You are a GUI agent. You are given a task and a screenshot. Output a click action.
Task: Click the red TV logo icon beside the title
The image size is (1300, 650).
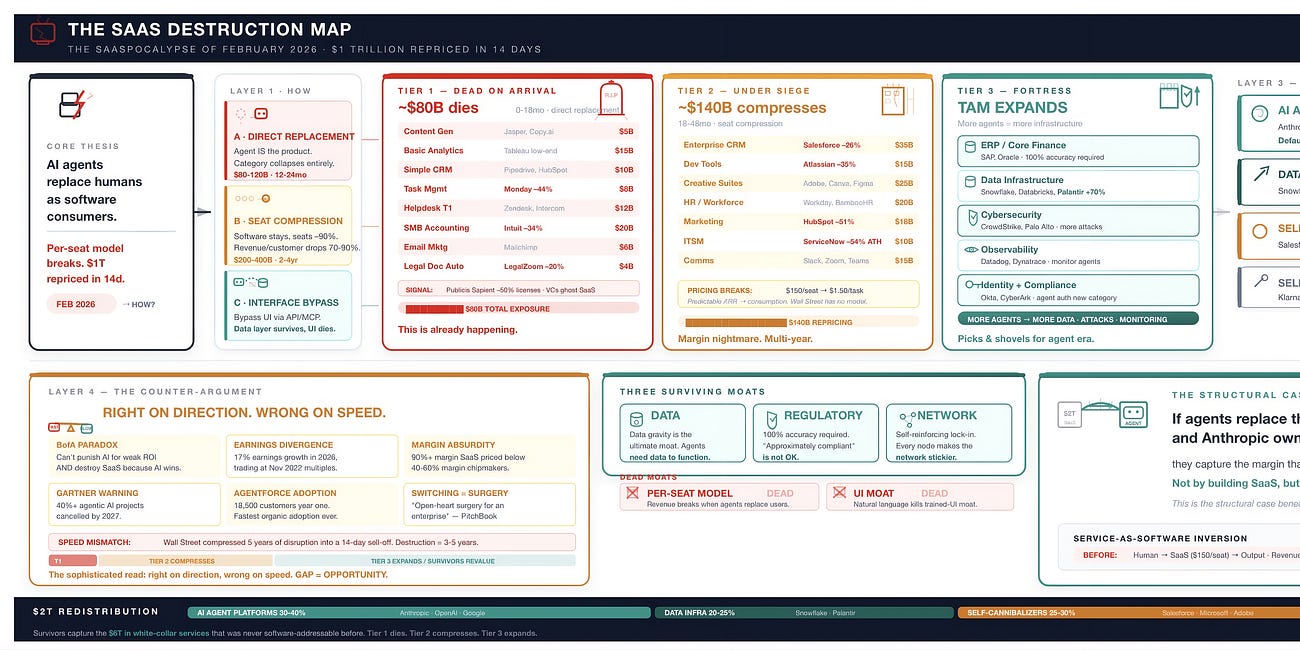[42, 34]
